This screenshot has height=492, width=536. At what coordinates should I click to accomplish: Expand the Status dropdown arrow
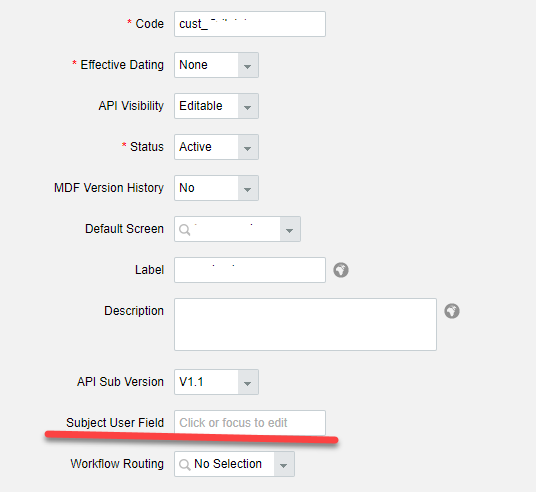click(x=248, y=147)
